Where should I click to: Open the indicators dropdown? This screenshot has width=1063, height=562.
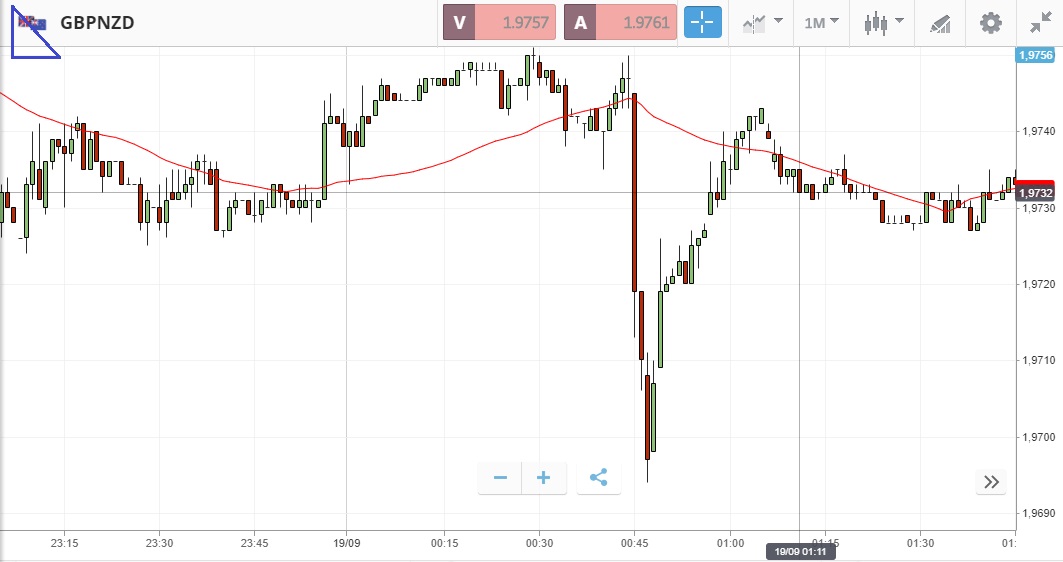(761, 22)
